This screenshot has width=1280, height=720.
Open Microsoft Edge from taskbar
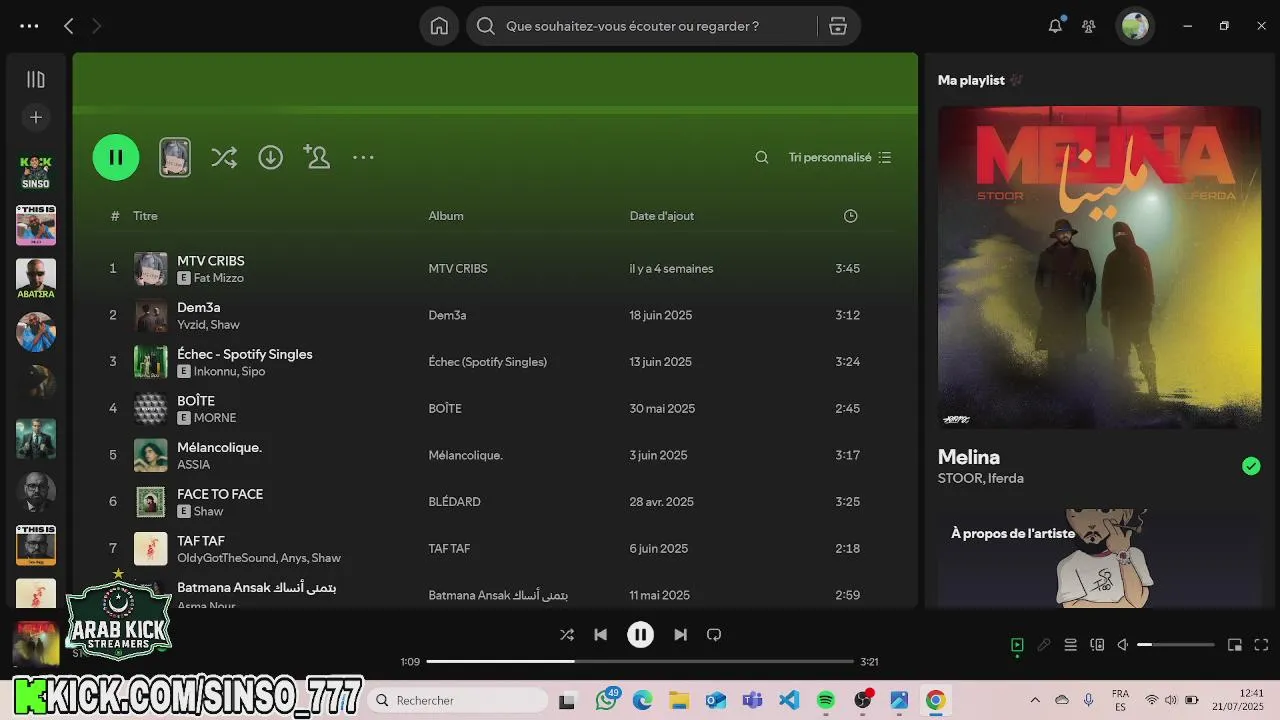coord(642,700)
